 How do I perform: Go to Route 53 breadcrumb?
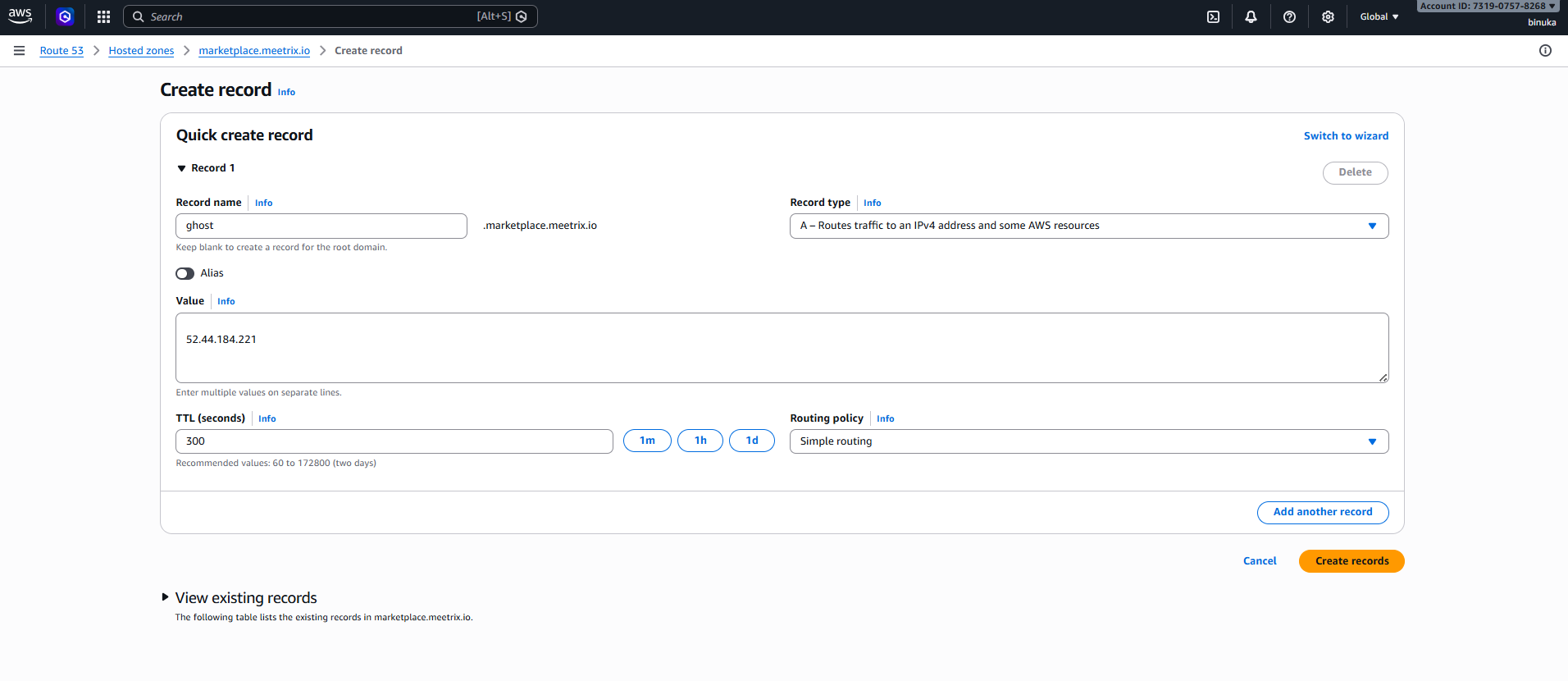coord(62,51)
